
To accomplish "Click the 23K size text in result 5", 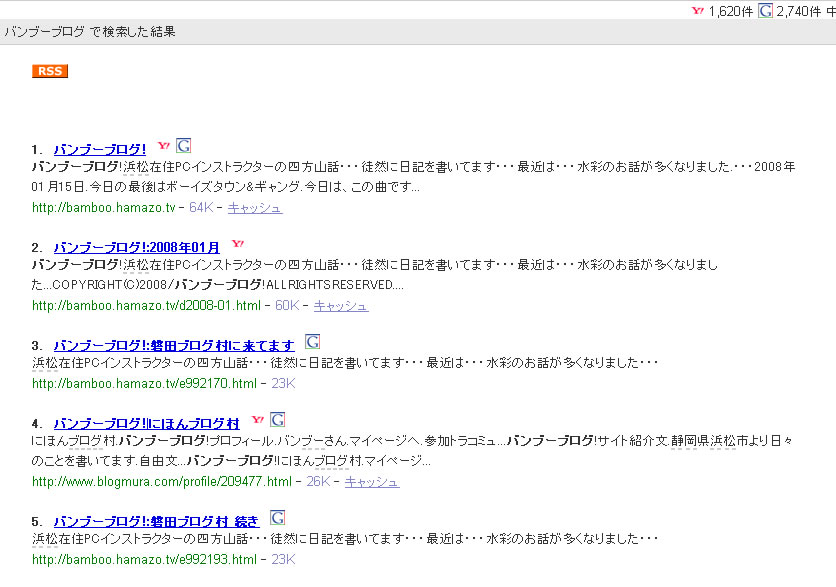I will (x=283, y=560).
